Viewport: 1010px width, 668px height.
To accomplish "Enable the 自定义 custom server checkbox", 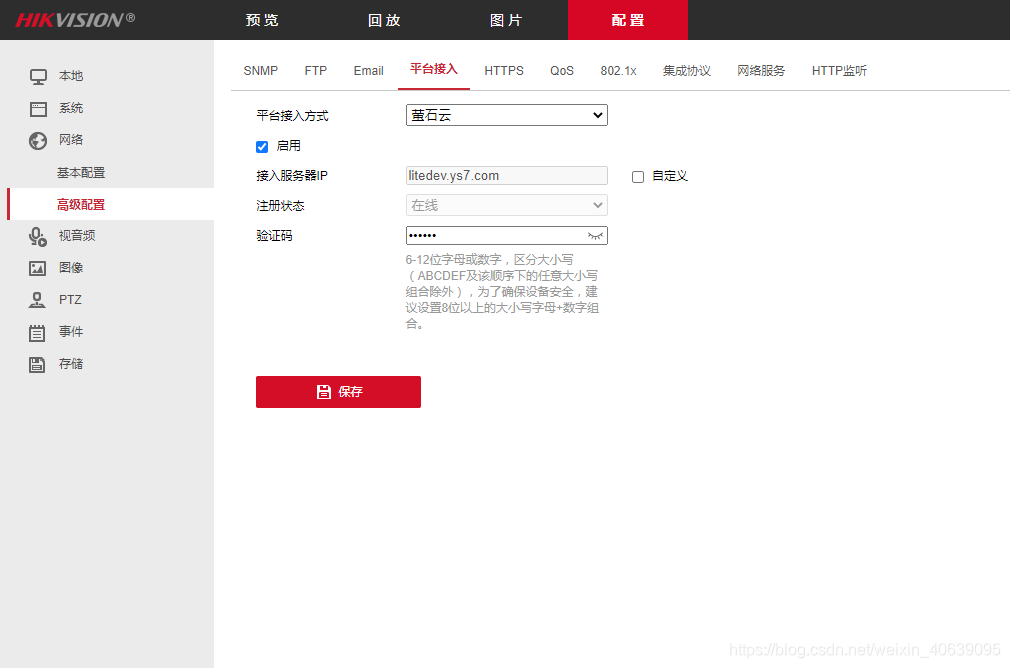I will pyautogui.click(x=637, y=176).
